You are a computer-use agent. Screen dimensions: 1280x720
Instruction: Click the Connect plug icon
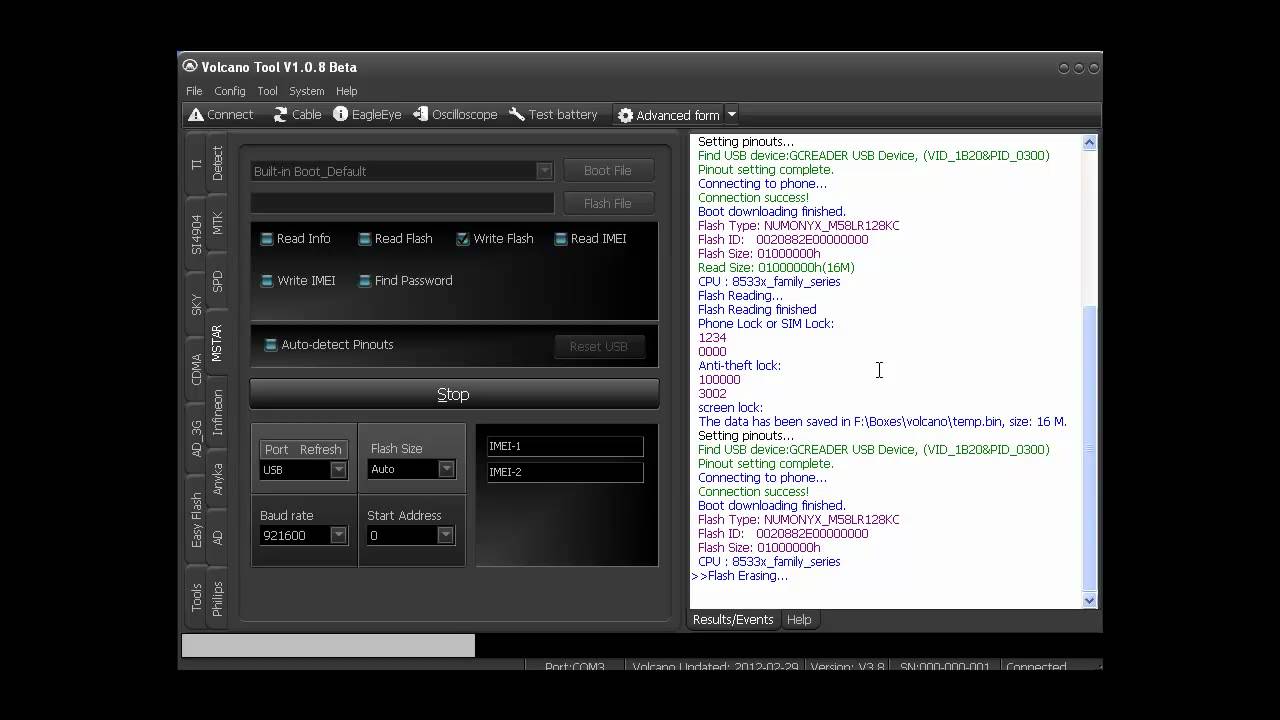pos(196,114)
